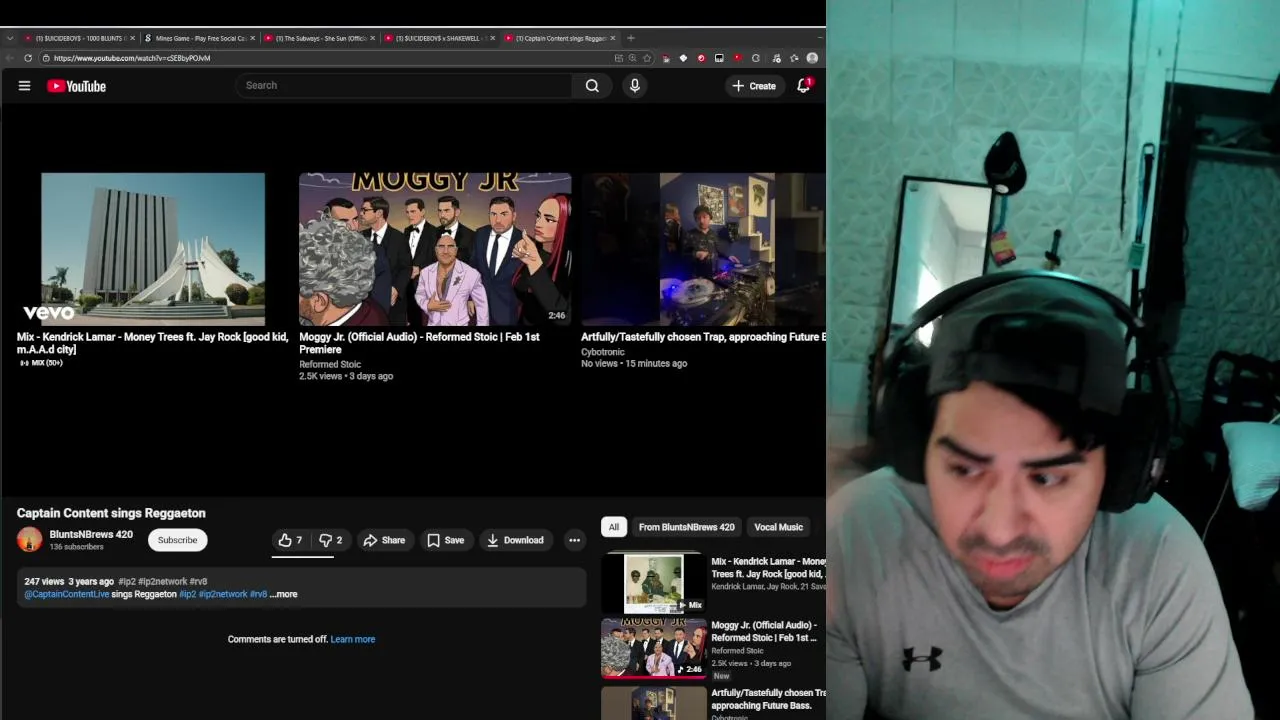Screen dimensions: 1280x720
Task: Open BluntsNBrews 420 channel avatar
Action: (30, 540)
